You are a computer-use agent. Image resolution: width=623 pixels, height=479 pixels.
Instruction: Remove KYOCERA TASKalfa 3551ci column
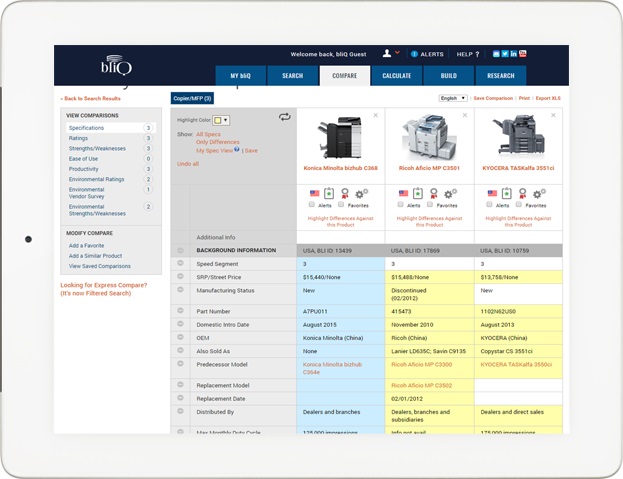[x=553, y=115]
